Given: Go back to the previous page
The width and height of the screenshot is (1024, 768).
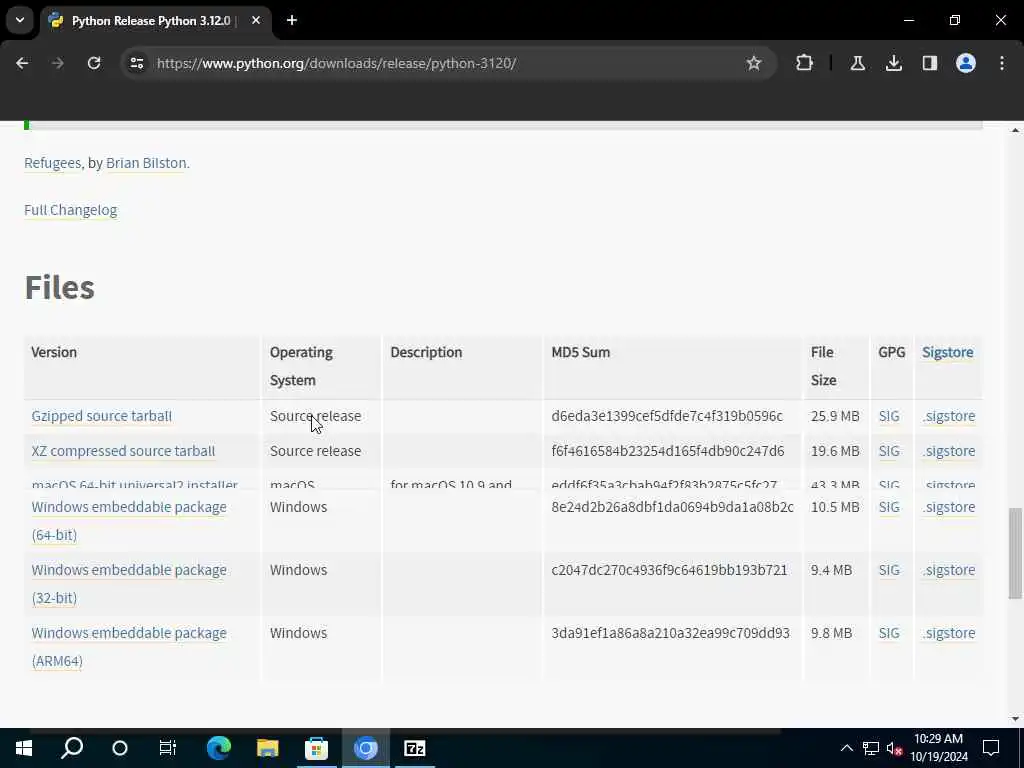Looking at the screenshot, I should pos(22,63).
